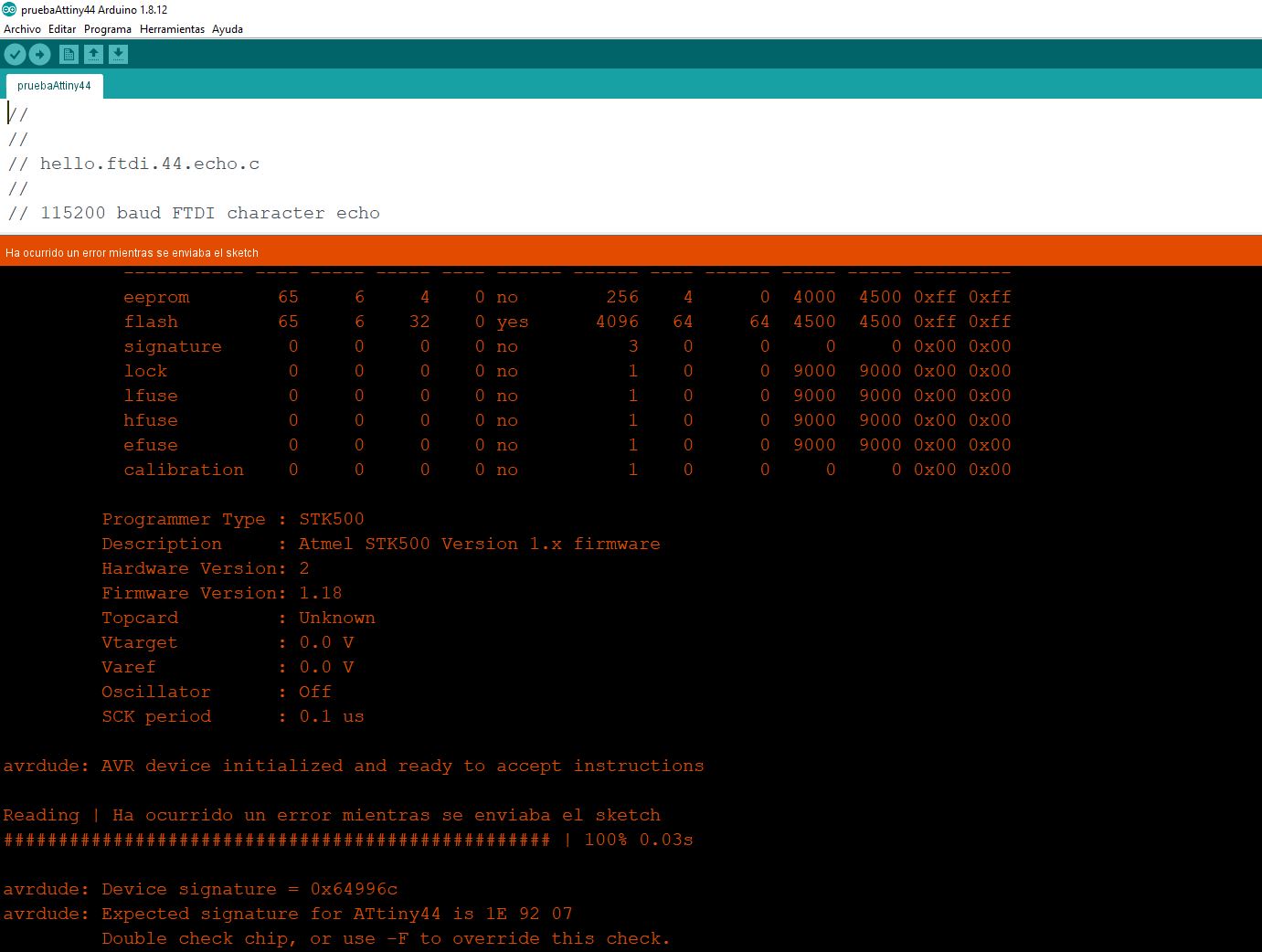Click the 'Varef : 0.0 V' line
The width and height of the screenshot is (1262, 952).
pyautogui.click(x=228, y=667)
